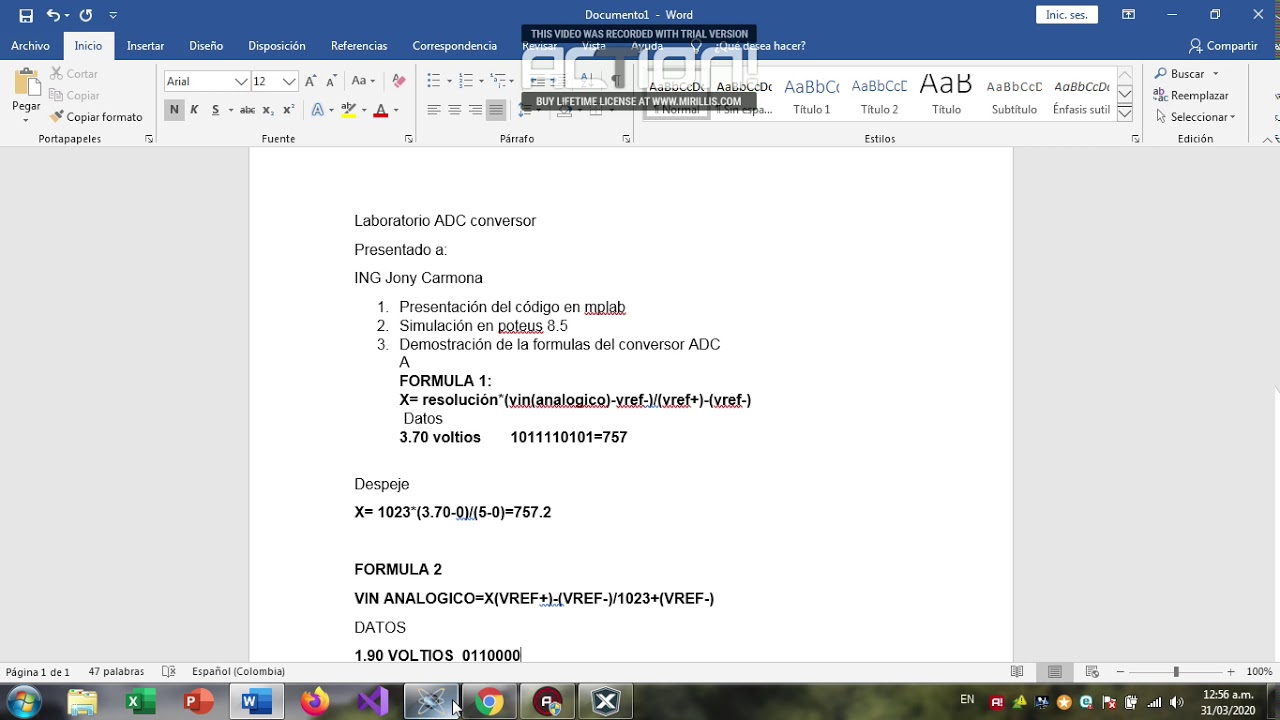The width and height of the screenshot is (1280, 720).
Task: Toggle justified paragraph alignment
Action: [x=496, y=110]
